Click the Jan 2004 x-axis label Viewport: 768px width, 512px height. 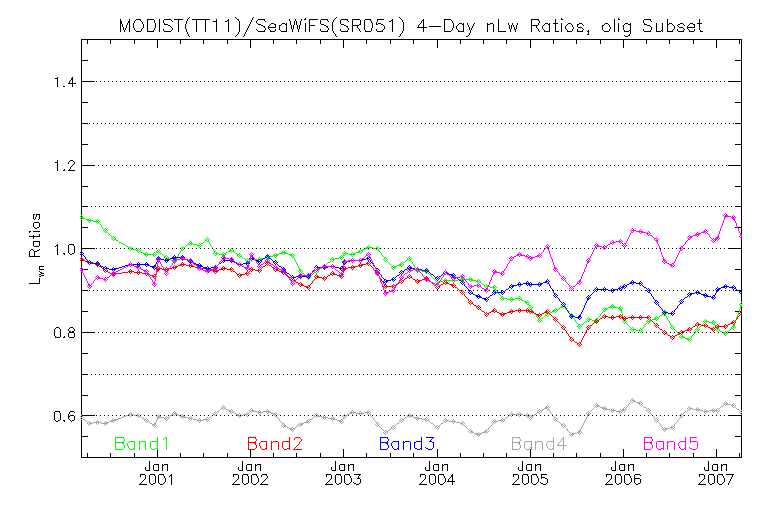(x=437, y=473)
